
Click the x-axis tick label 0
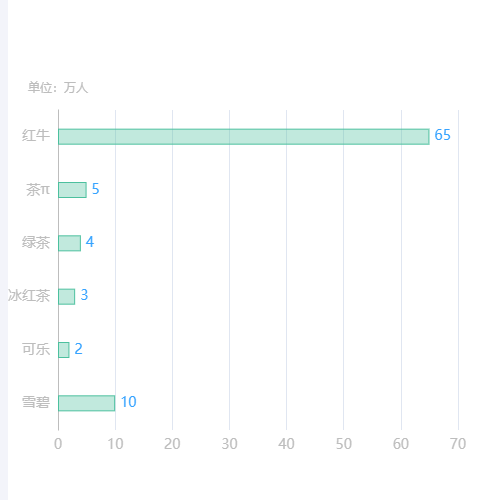pyautogui.click(x=58, y=444)
